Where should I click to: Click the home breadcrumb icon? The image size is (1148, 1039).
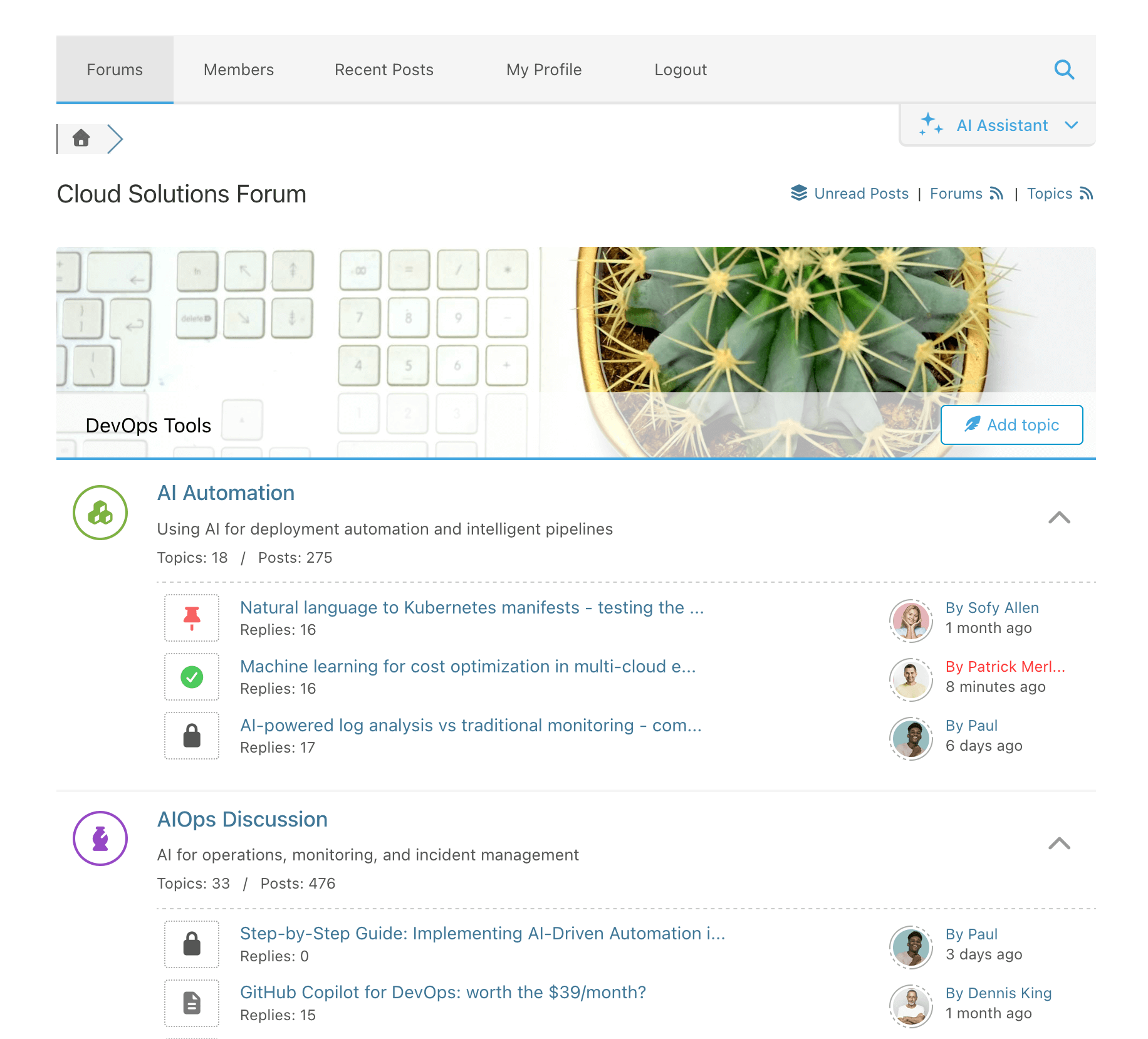click(x=81, y=138)
